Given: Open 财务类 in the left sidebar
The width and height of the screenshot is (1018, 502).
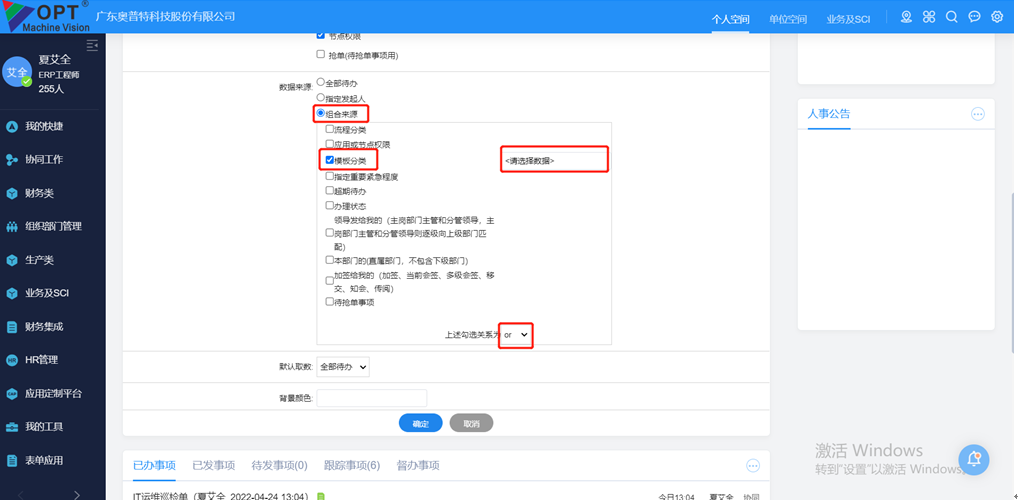Looking at the screenshot, I should (40, 193).
